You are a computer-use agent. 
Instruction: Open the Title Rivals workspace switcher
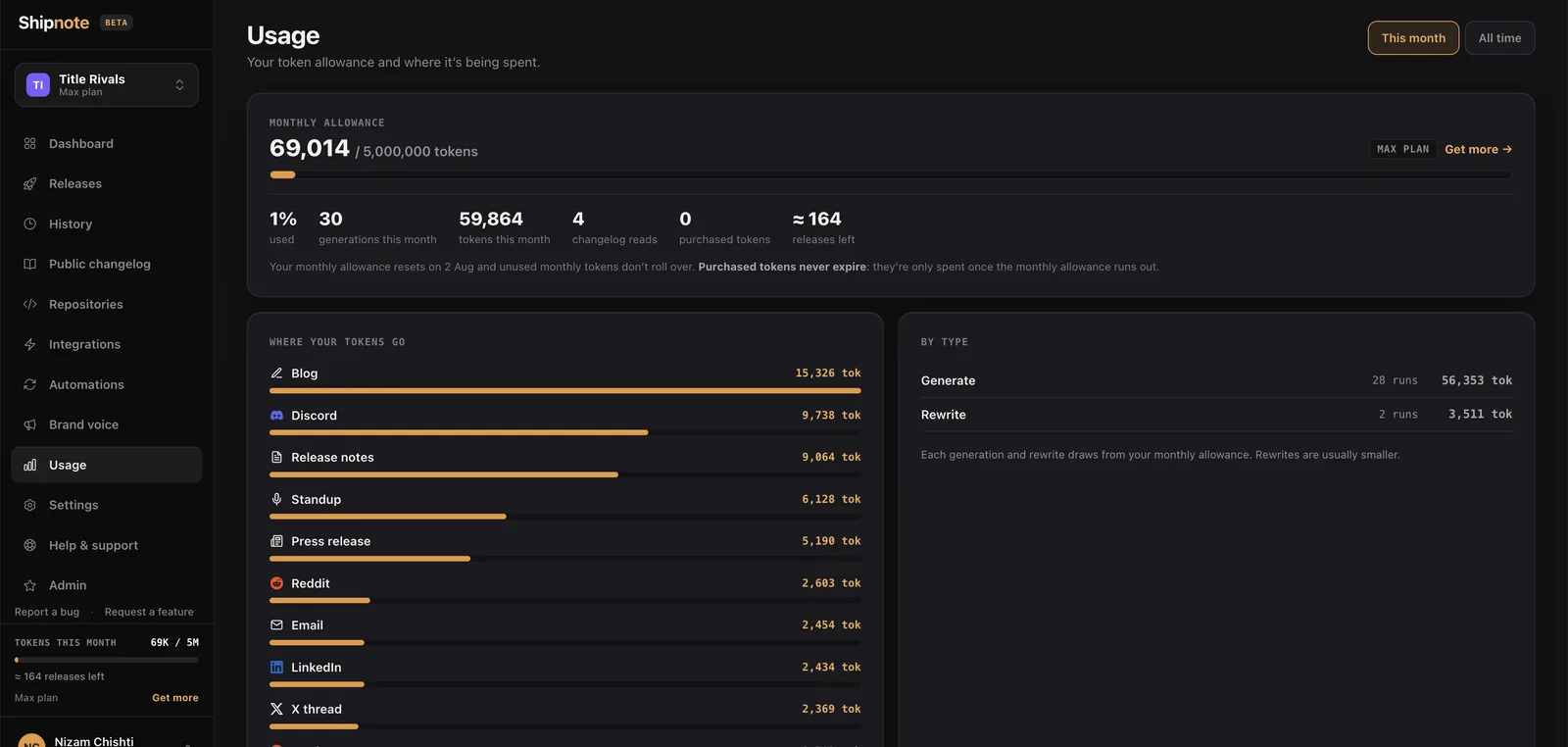[x=107, y=85]
